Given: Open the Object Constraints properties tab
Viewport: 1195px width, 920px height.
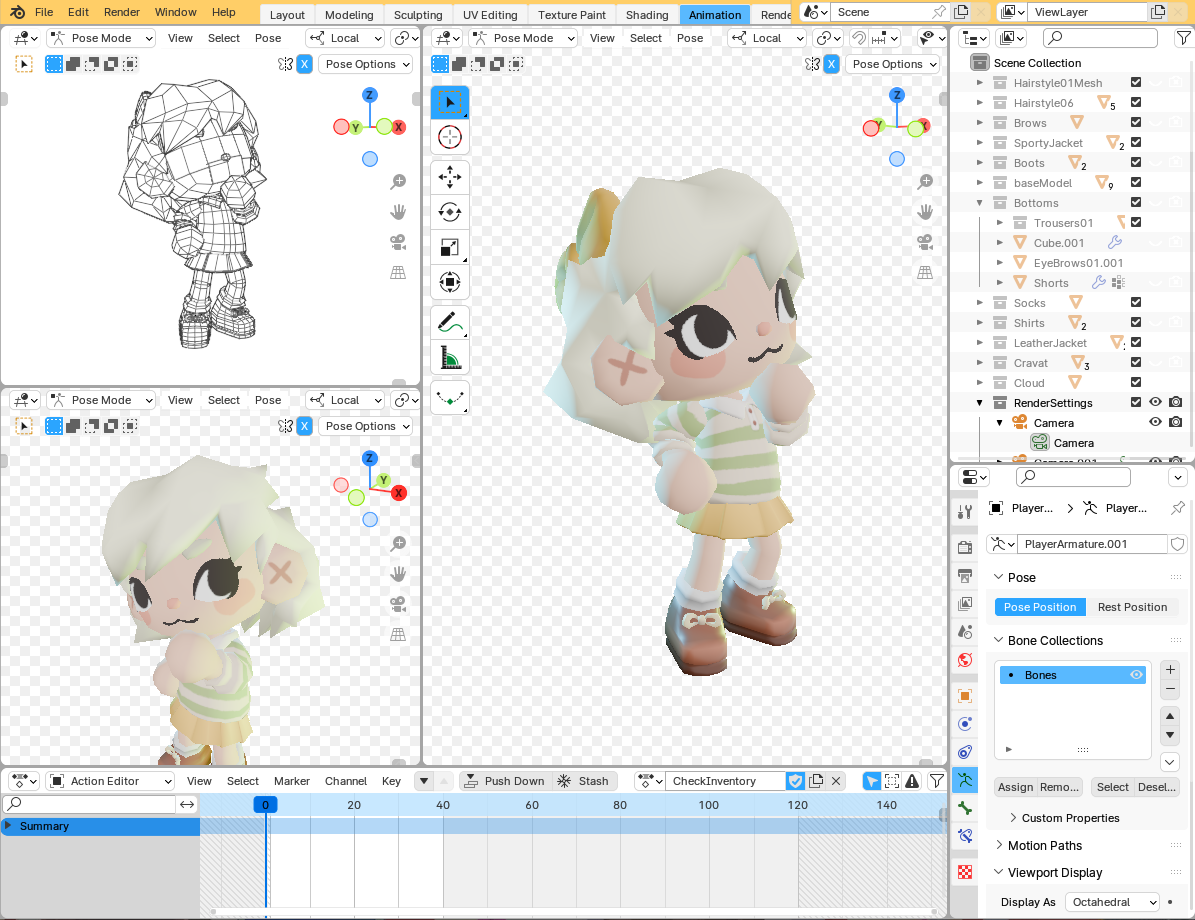Looking at the screenshot, I should [965, 752].
